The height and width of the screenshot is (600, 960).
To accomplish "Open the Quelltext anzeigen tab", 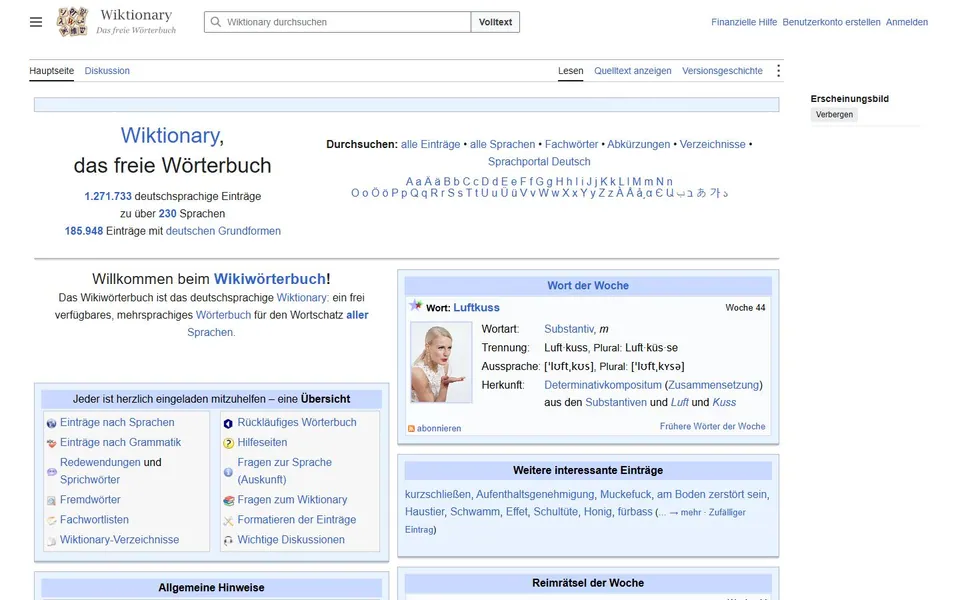I will (632, 71).
